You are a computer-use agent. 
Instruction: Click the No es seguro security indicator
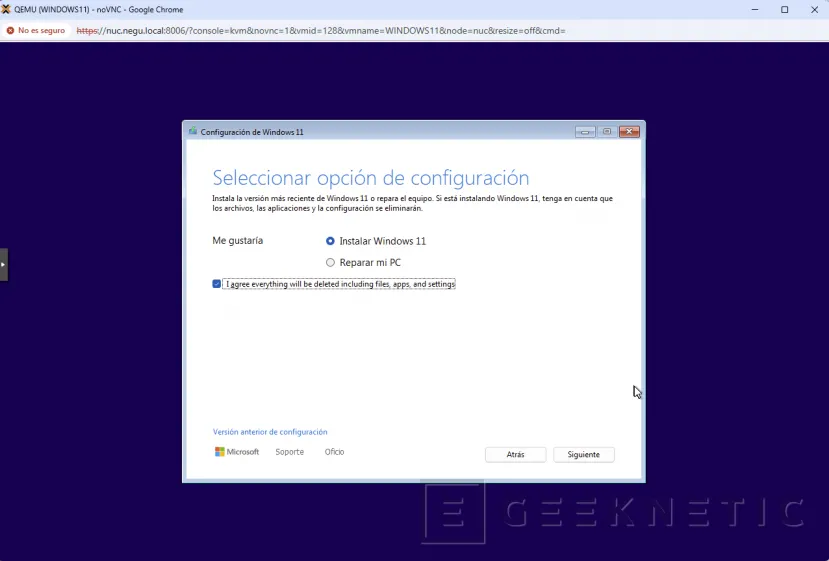[35, 31]
